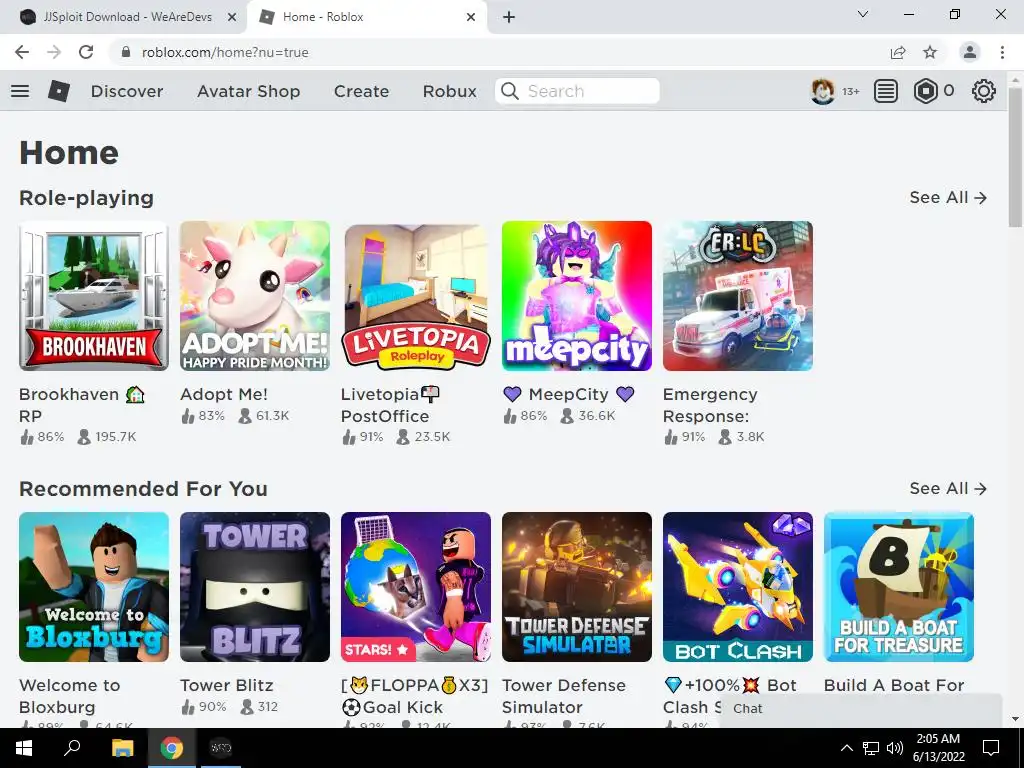This screenshot has height=768, width=1024.
Task: View site info lock icon
Action: (x=126, y=52)
